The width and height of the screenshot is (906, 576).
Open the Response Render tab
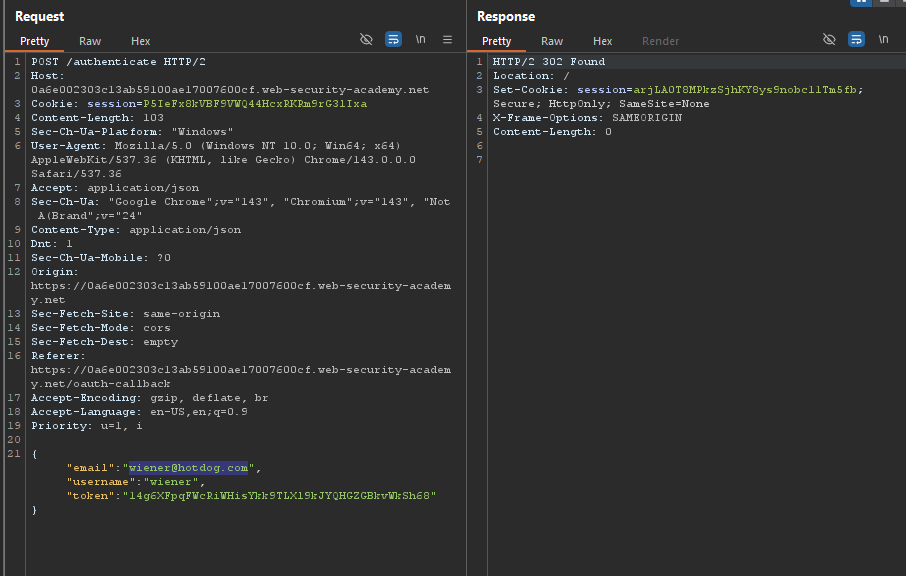pos(660,41)
